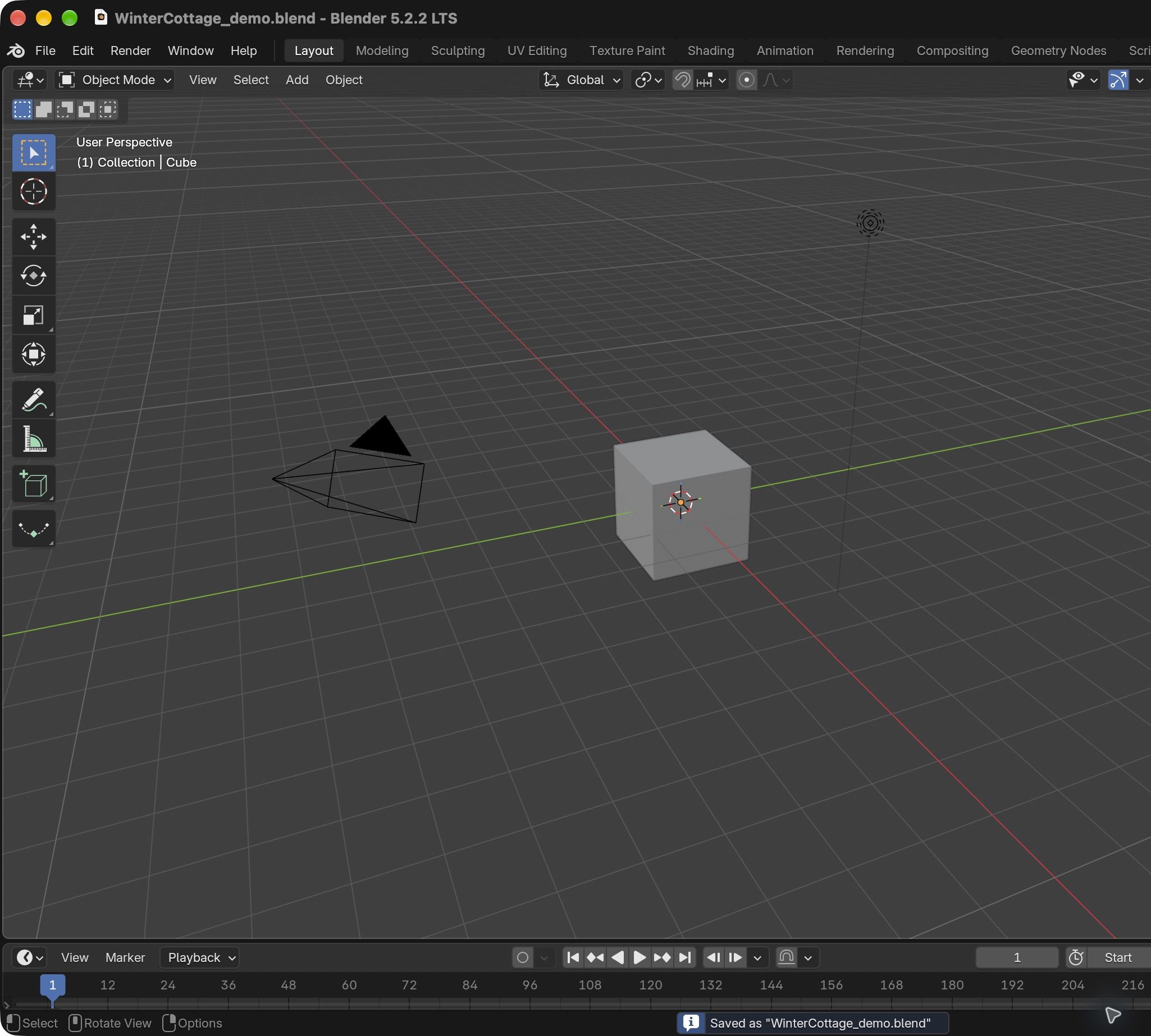
Task: Set selection mode to Extend
Action: (44, 109)
